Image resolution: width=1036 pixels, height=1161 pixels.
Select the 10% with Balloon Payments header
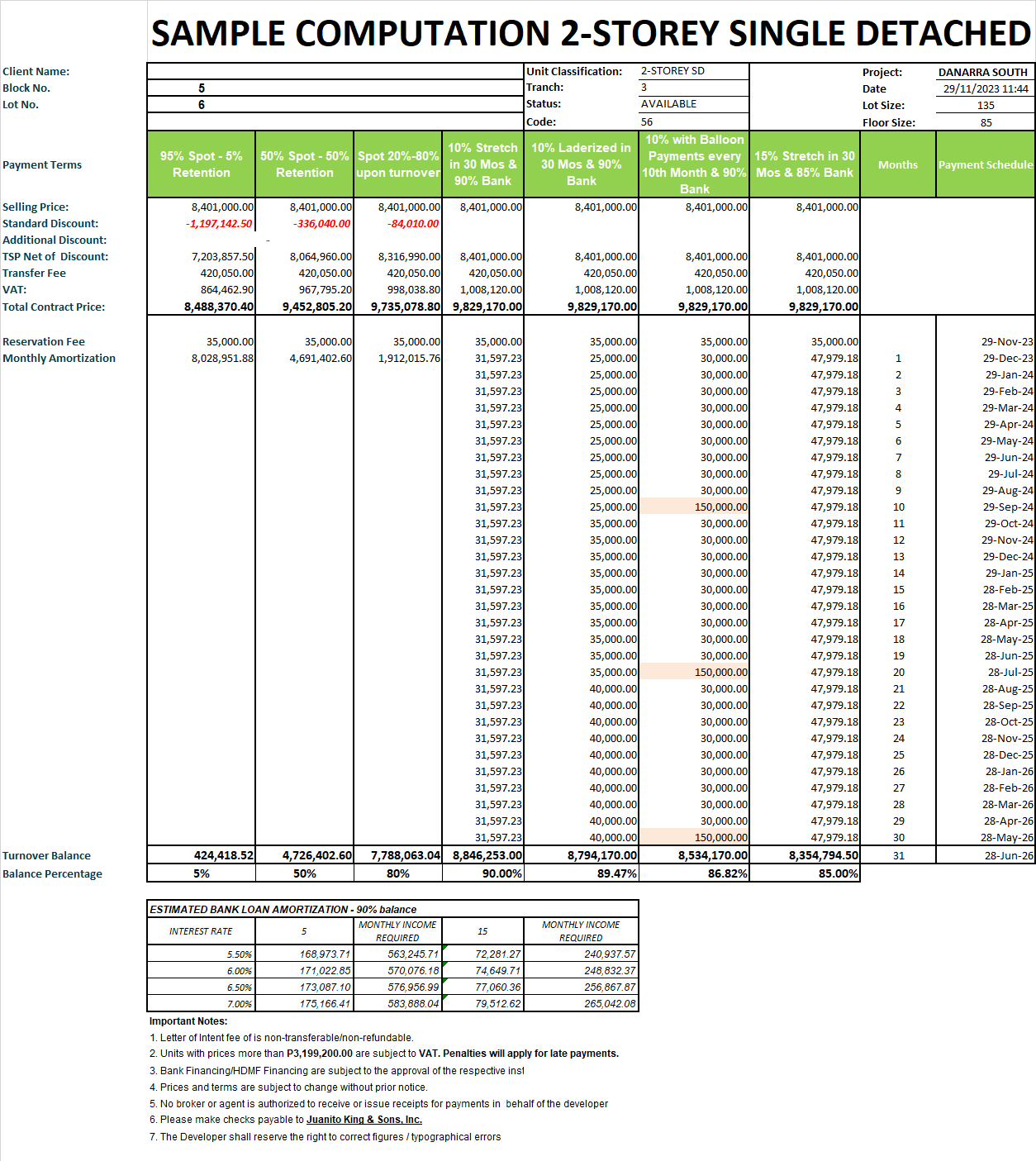694,164
